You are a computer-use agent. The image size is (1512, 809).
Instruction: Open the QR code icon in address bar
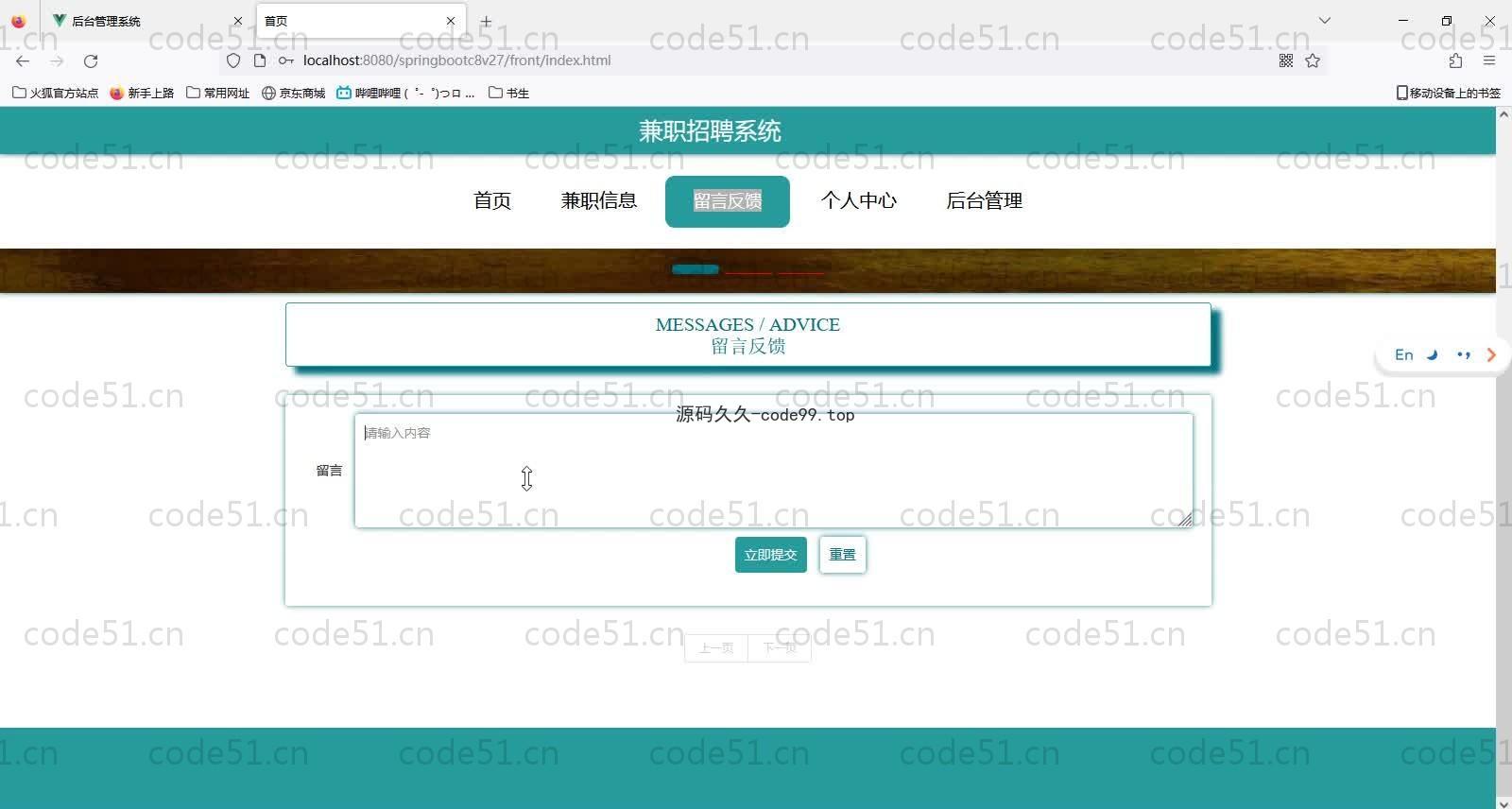click(1286, 60)
